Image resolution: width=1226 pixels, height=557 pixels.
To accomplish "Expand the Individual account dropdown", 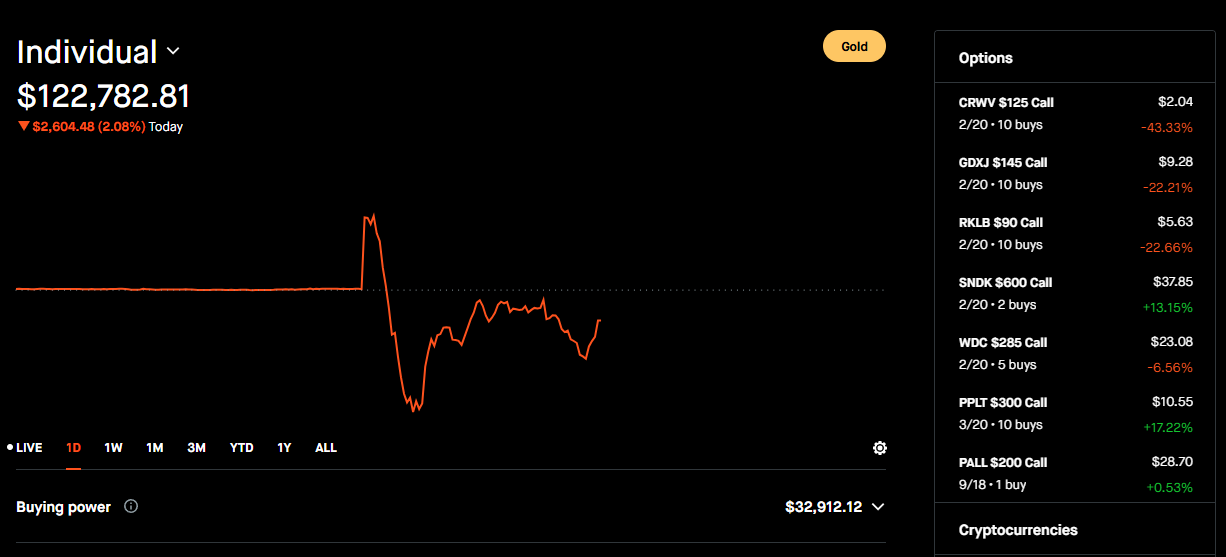I will click(x=172, y=51).
